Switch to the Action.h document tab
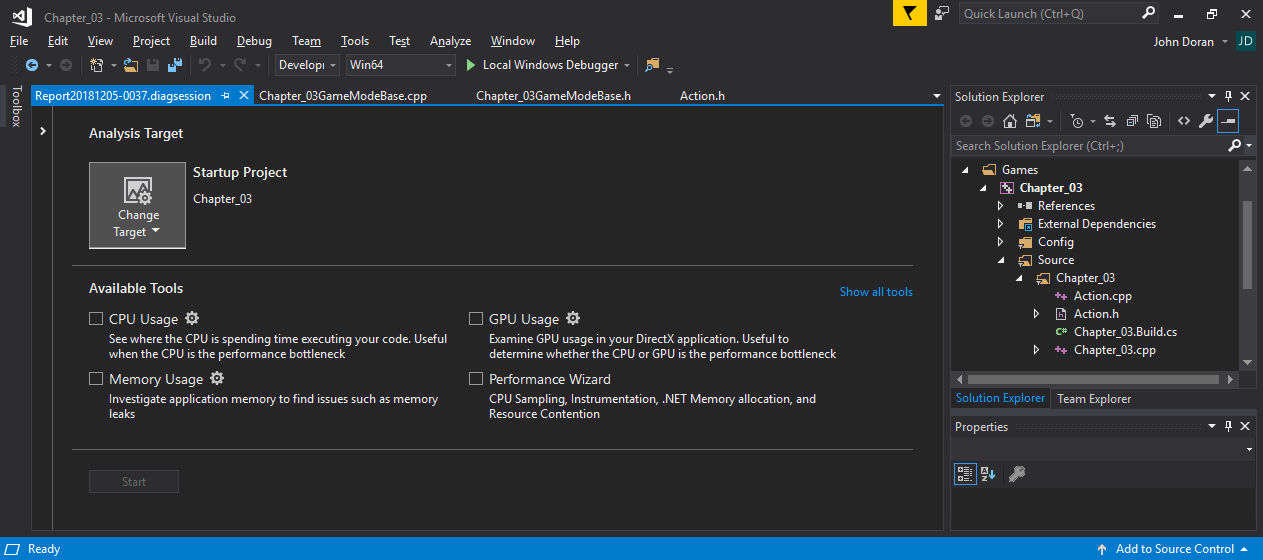Image resolution: width=1263 pixels, height=560 pixels. [x=702, y=96]
